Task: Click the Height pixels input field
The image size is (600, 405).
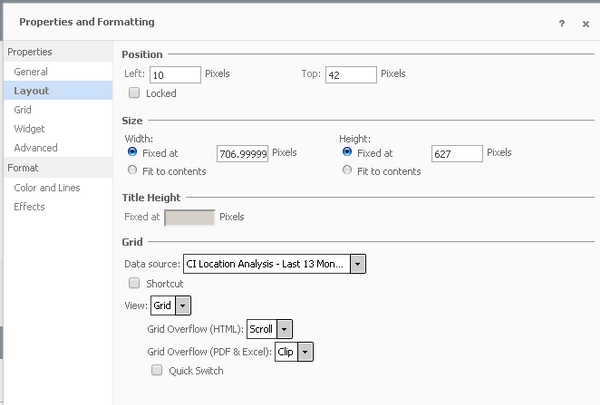Action: point(456,154)
